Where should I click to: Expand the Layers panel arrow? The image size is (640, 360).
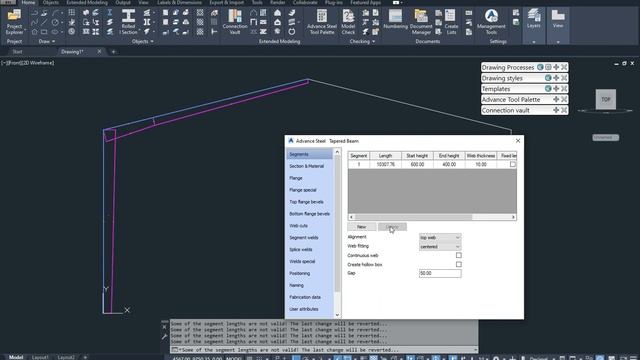click(533, 42)
